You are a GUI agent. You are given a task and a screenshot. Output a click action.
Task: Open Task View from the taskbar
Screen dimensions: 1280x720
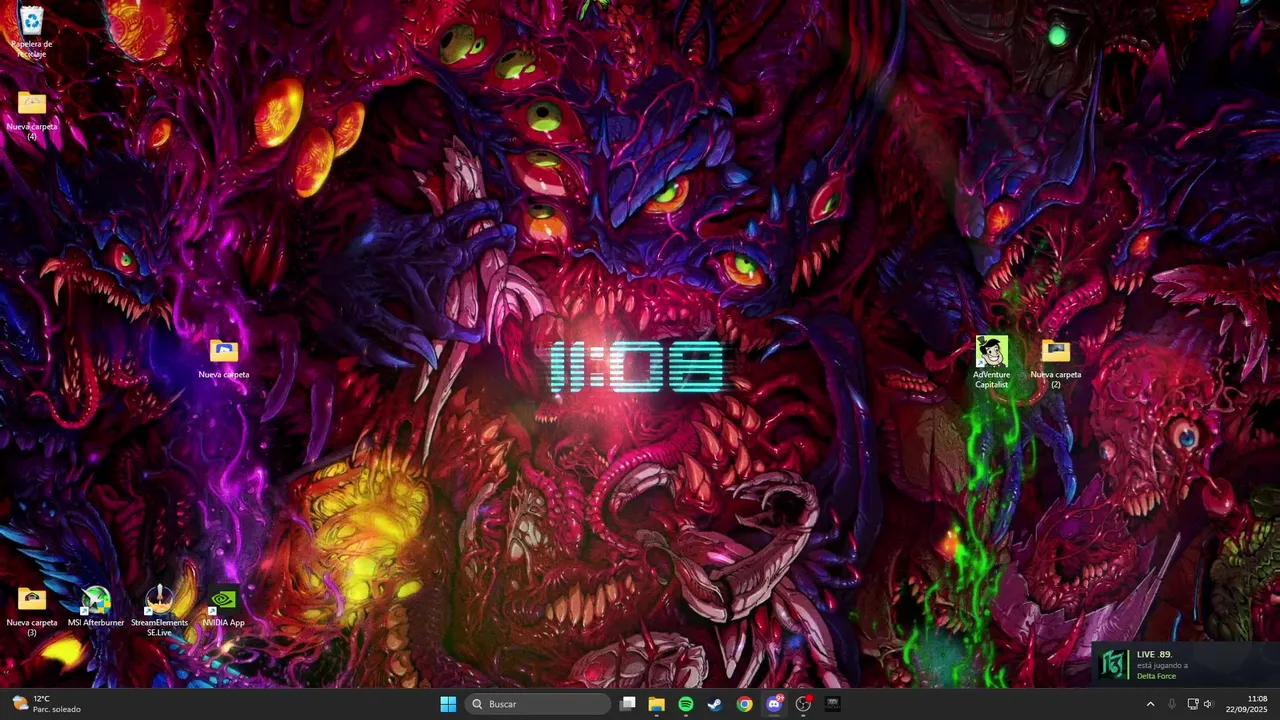(x=628, y=704)
